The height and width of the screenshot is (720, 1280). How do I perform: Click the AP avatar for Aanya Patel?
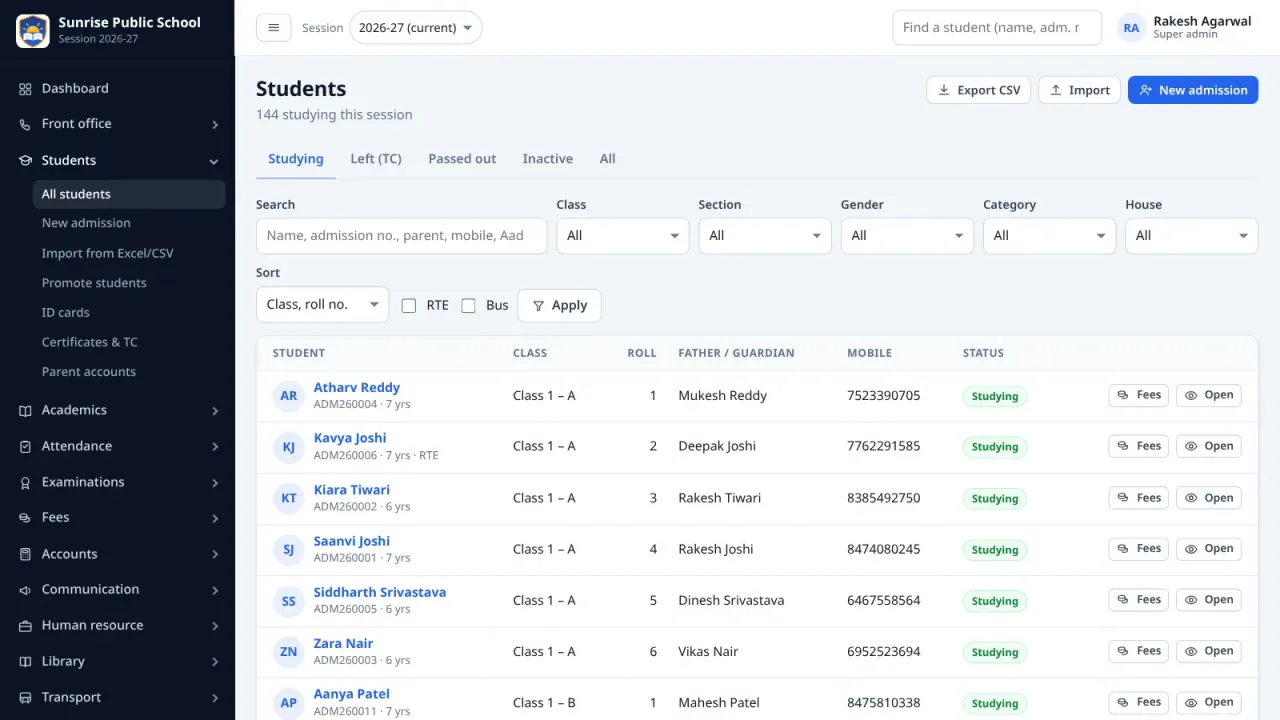coord(288,703)
